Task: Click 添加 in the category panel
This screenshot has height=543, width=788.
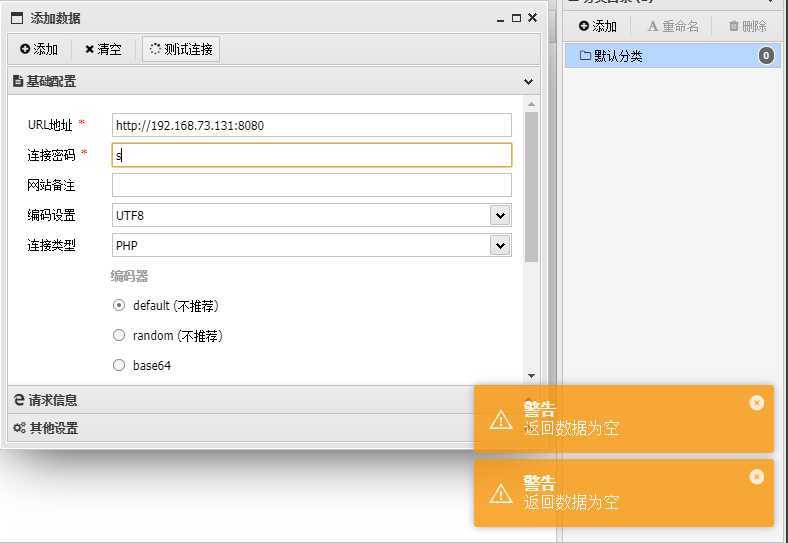Action: 598,26
